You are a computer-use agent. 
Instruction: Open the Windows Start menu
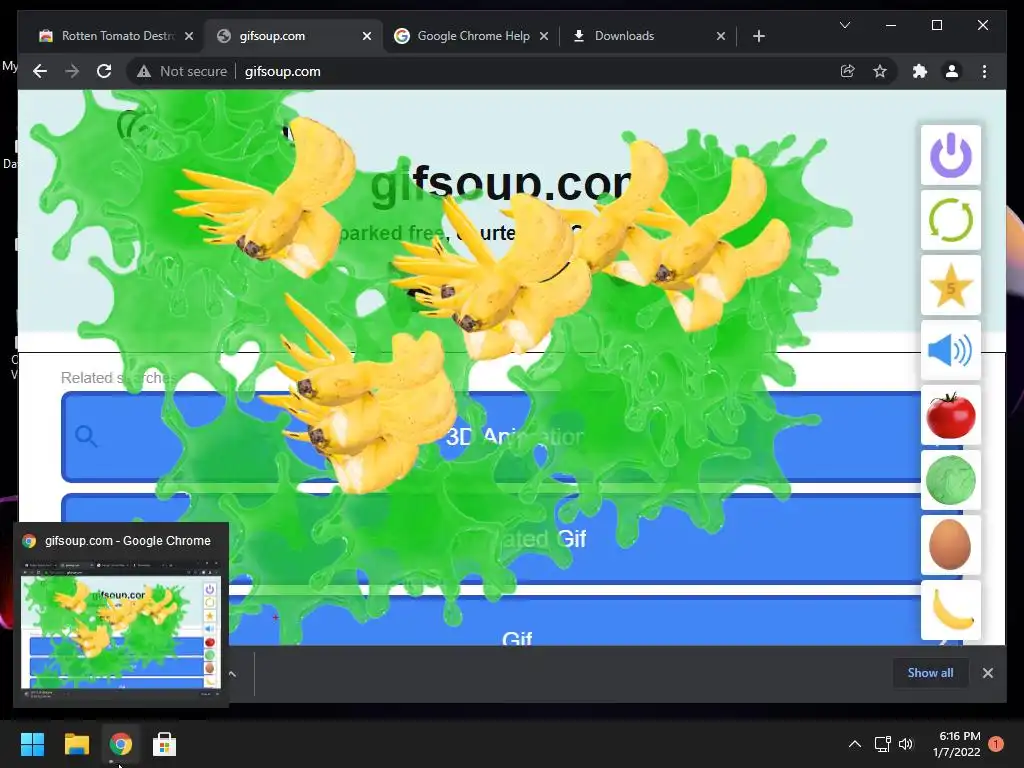click(x=32, y=744)
